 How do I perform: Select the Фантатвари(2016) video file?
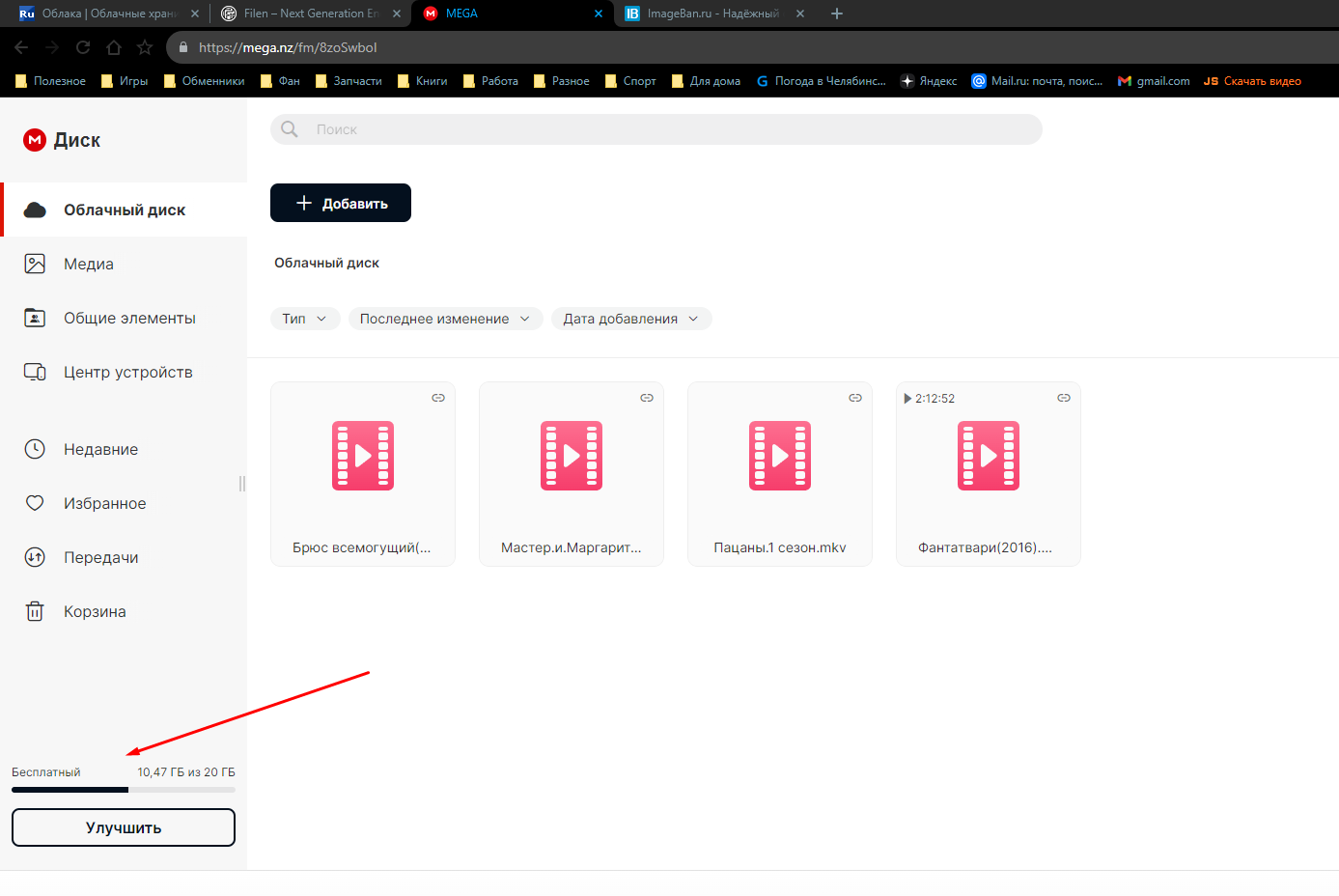[989, 474]
